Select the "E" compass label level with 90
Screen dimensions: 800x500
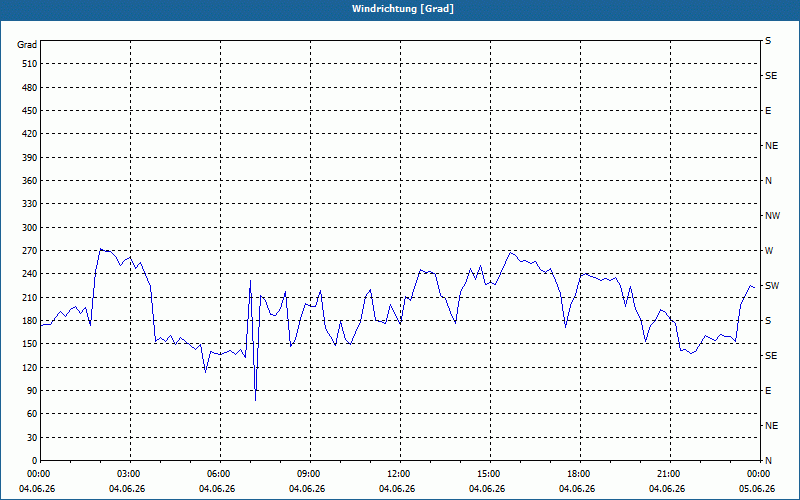click(768, 390)
